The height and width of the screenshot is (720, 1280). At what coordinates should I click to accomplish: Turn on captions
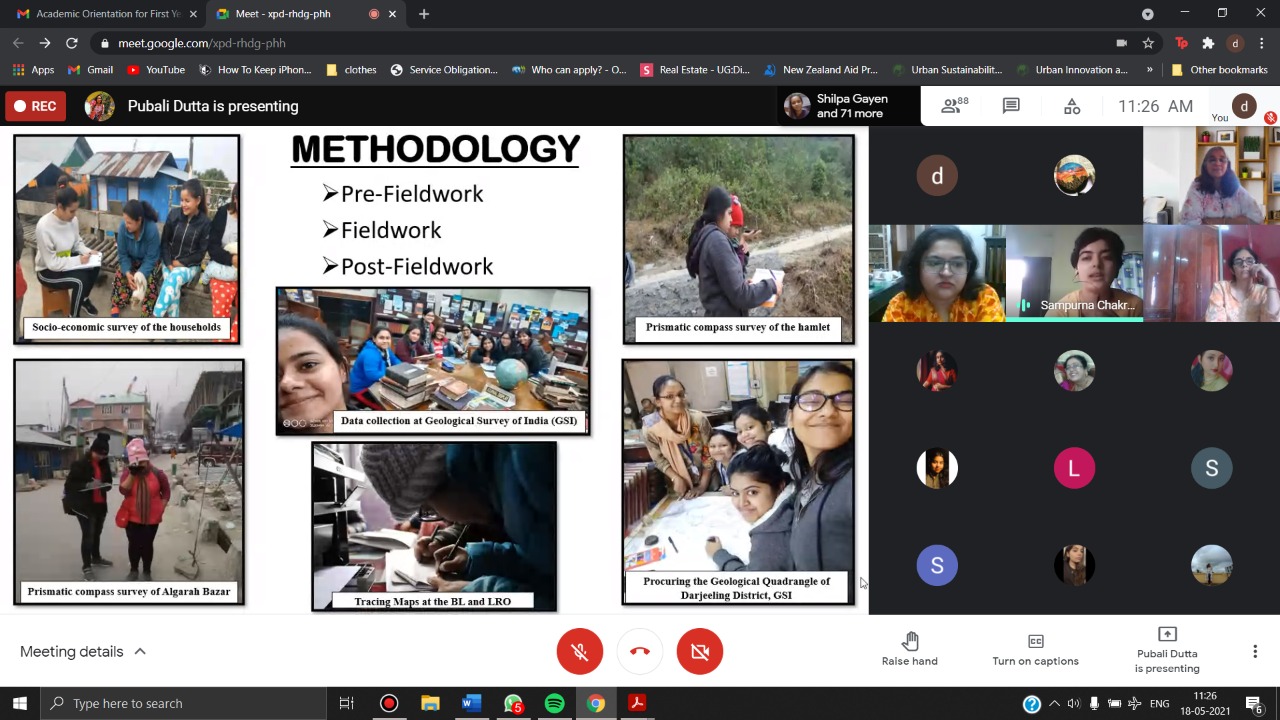1035,650
